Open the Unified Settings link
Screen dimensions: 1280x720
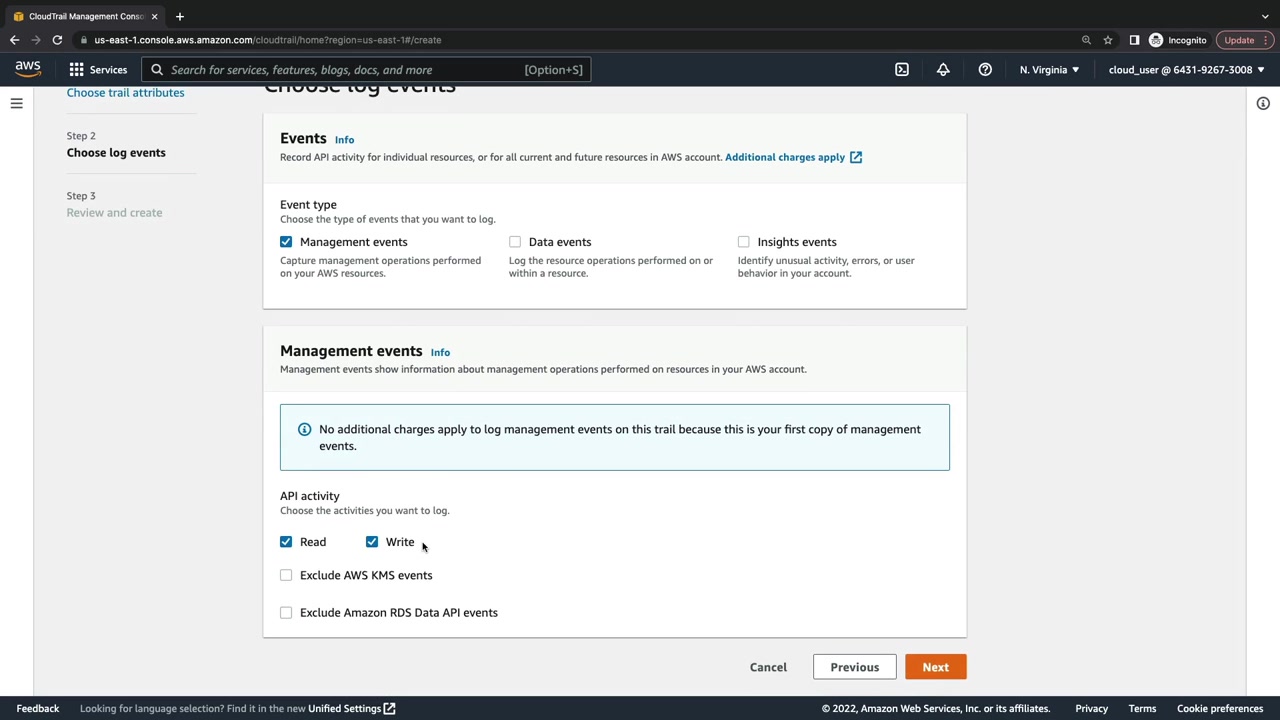click(x=344, y=709)
